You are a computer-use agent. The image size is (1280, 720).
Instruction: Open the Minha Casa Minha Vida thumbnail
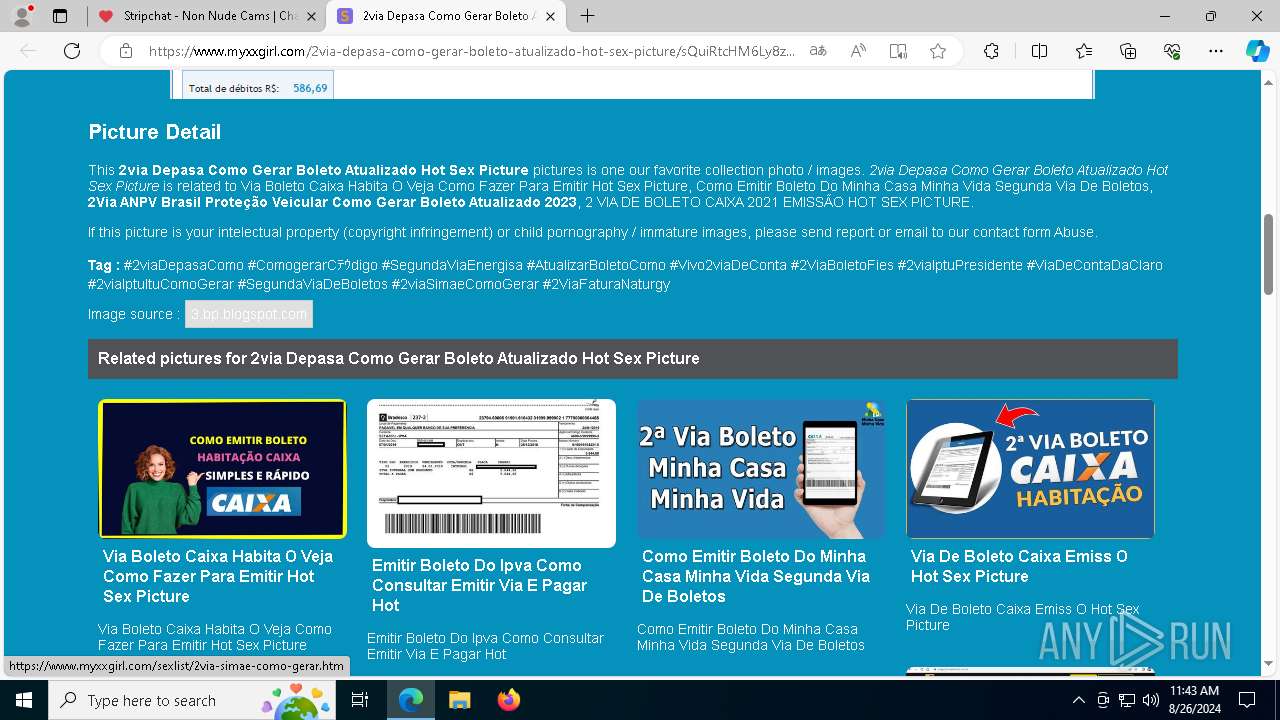click(761, 469)
